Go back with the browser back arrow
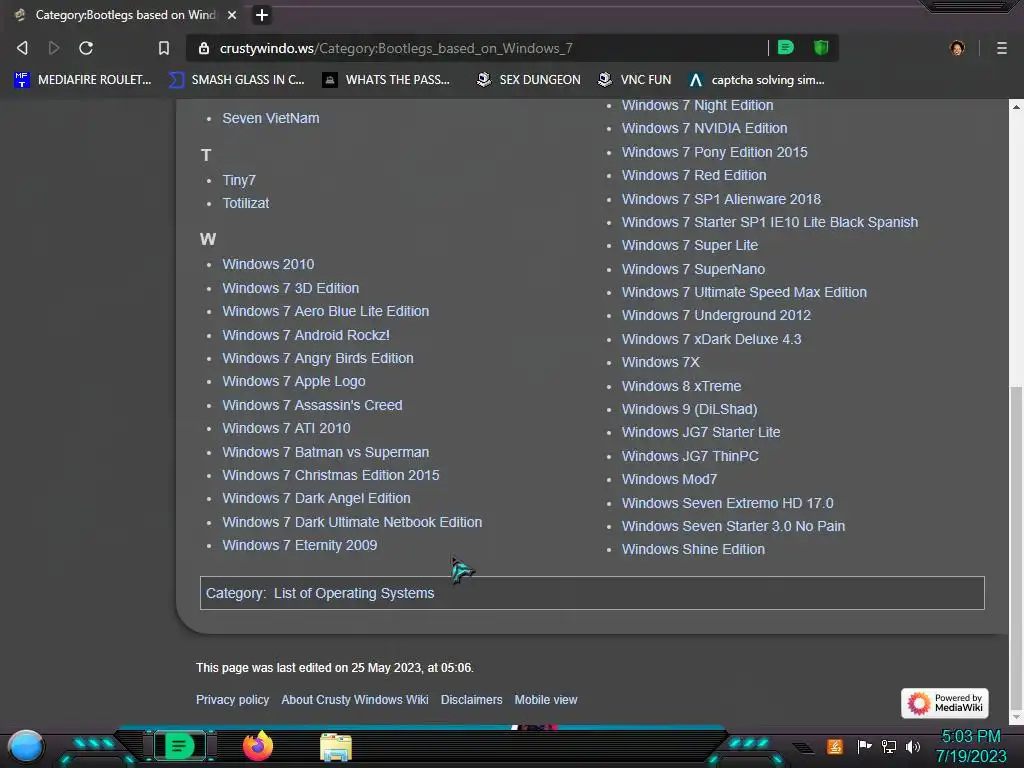Viewport: 1024px width, 768px height. (22, 48)
